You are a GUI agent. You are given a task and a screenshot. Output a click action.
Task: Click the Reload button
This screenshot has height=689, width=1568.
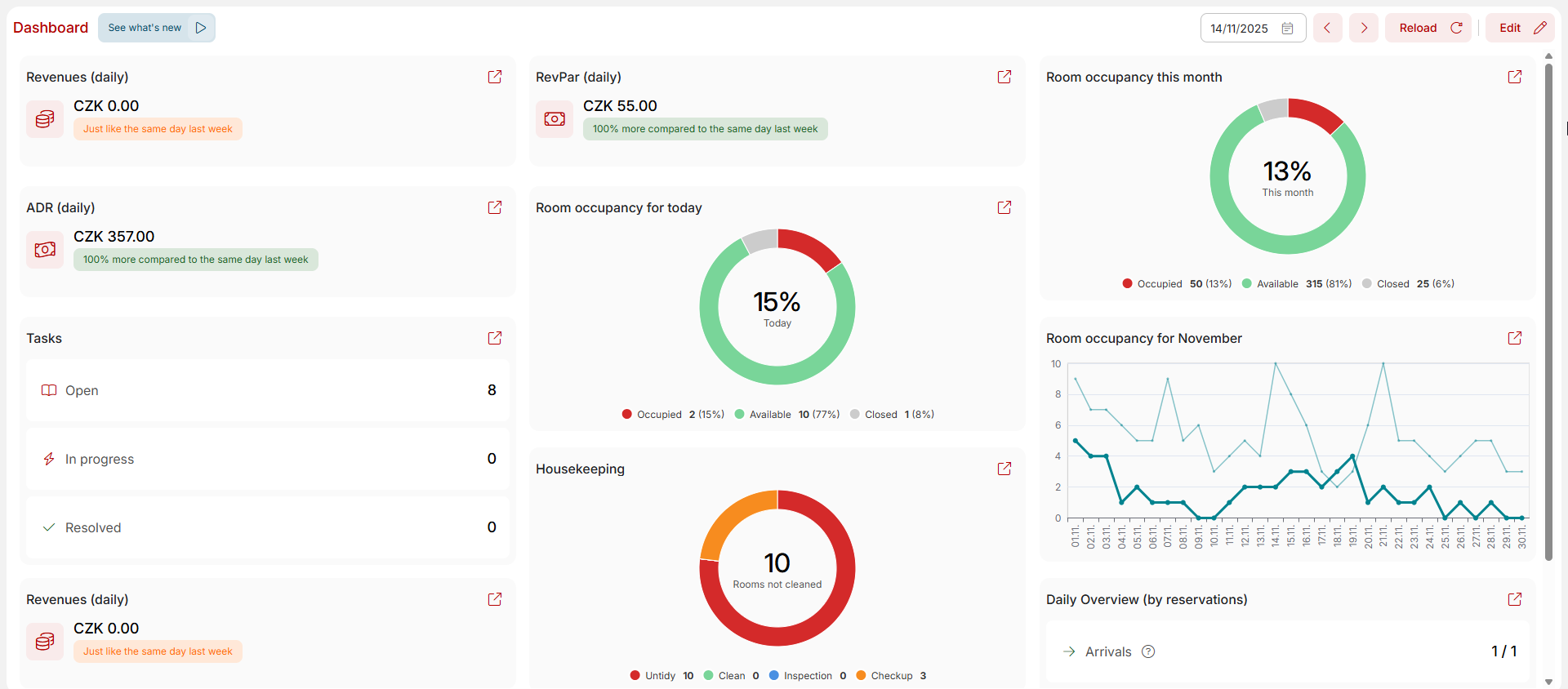[x=1428, y=28]
